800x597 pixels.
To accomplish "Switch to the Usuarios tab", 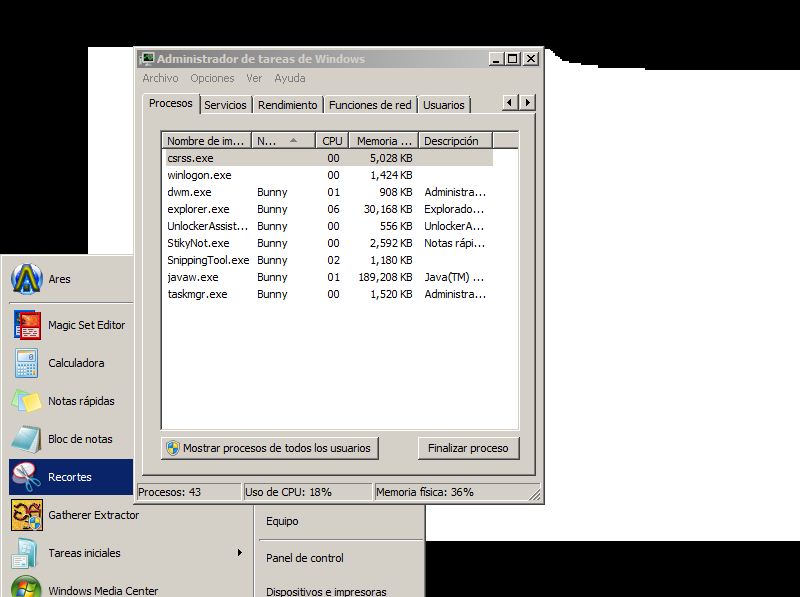I will 444,105.
